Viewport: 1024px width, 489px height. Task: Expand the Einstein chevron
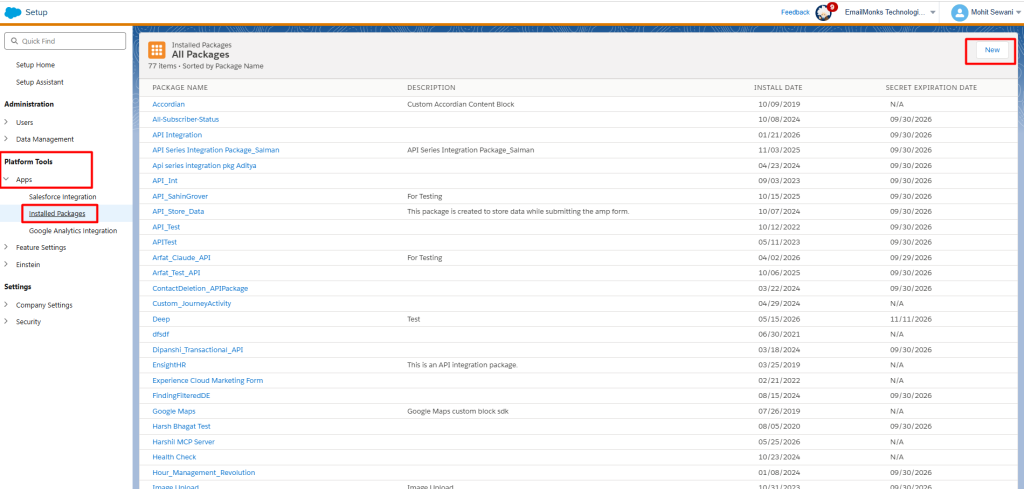coord(7,264)
